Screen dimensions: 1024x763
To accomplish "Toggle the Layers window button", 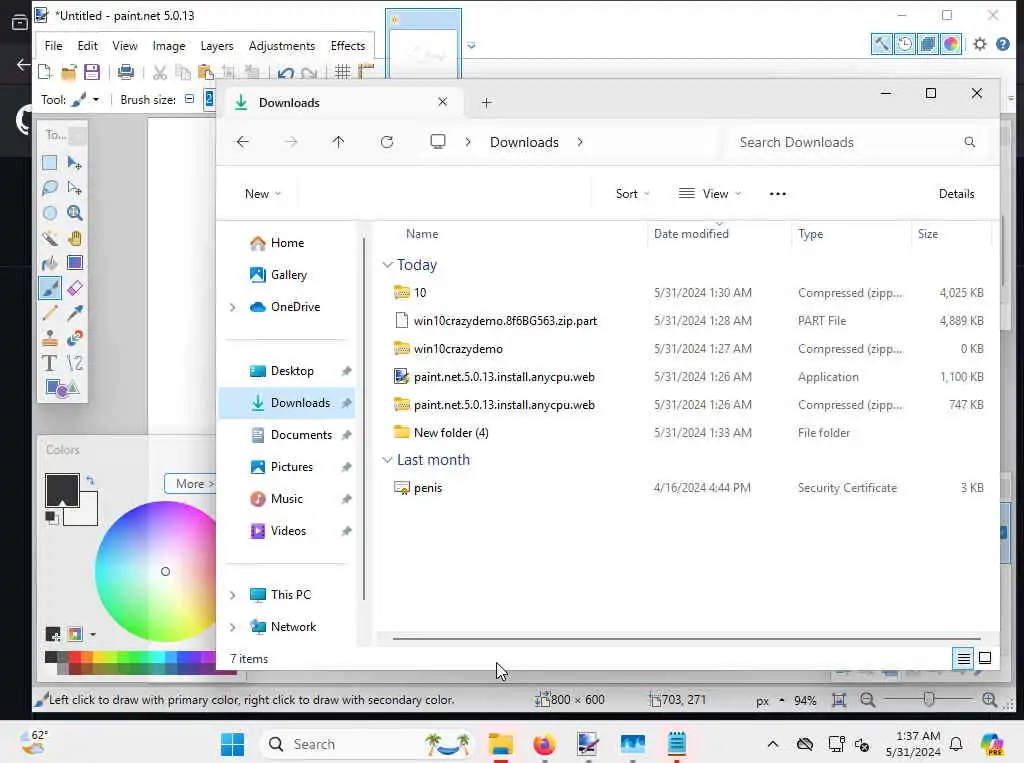I will click(x=927, y=44).
